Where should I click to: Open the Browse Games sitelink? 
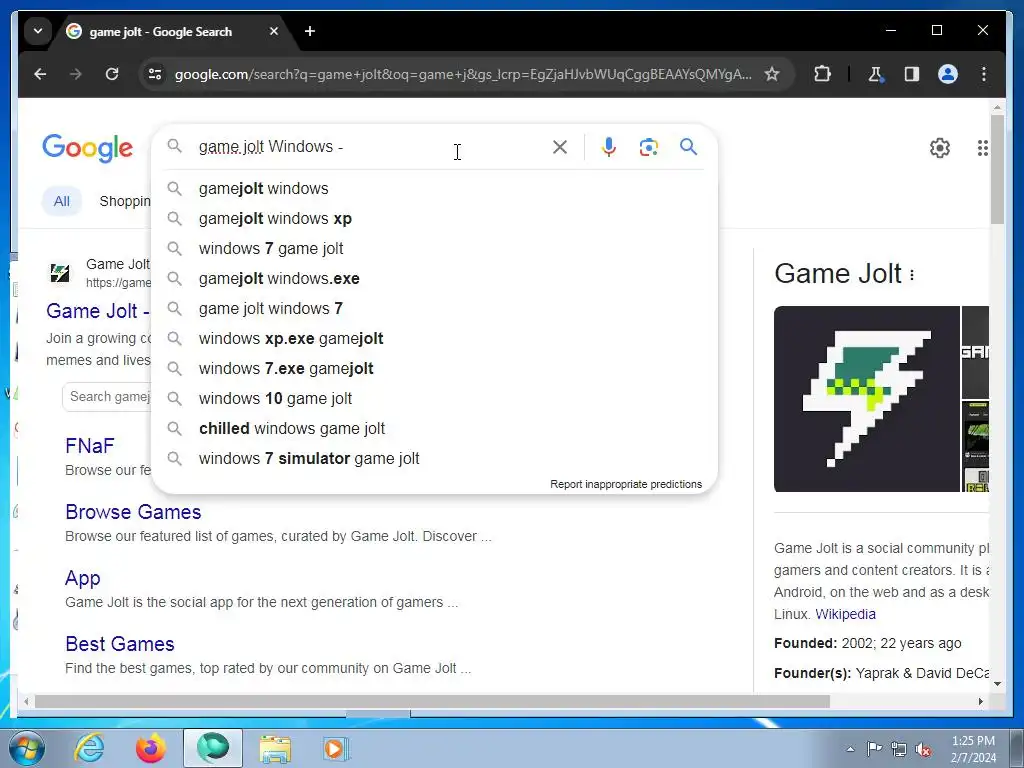coord(133,512)
